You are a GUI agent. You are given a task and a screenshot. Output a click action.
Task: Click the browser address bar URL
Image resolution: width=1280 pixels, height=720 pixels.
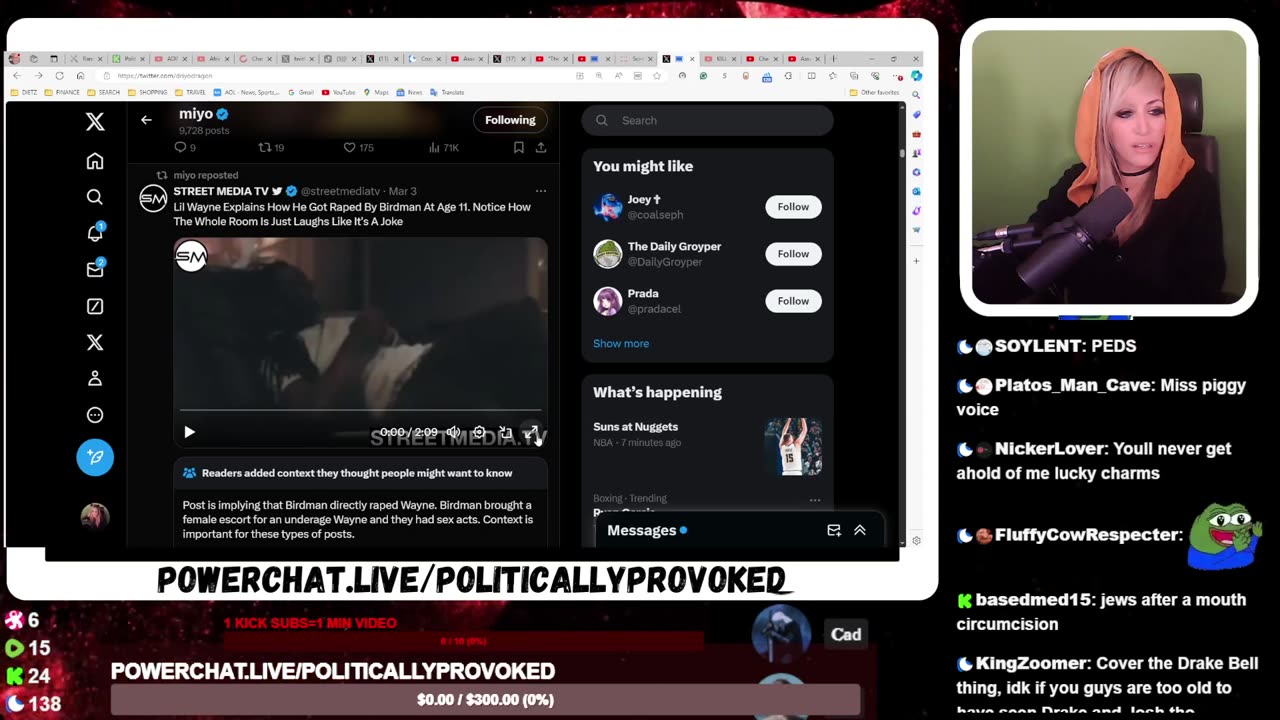(x=166, y=76)
